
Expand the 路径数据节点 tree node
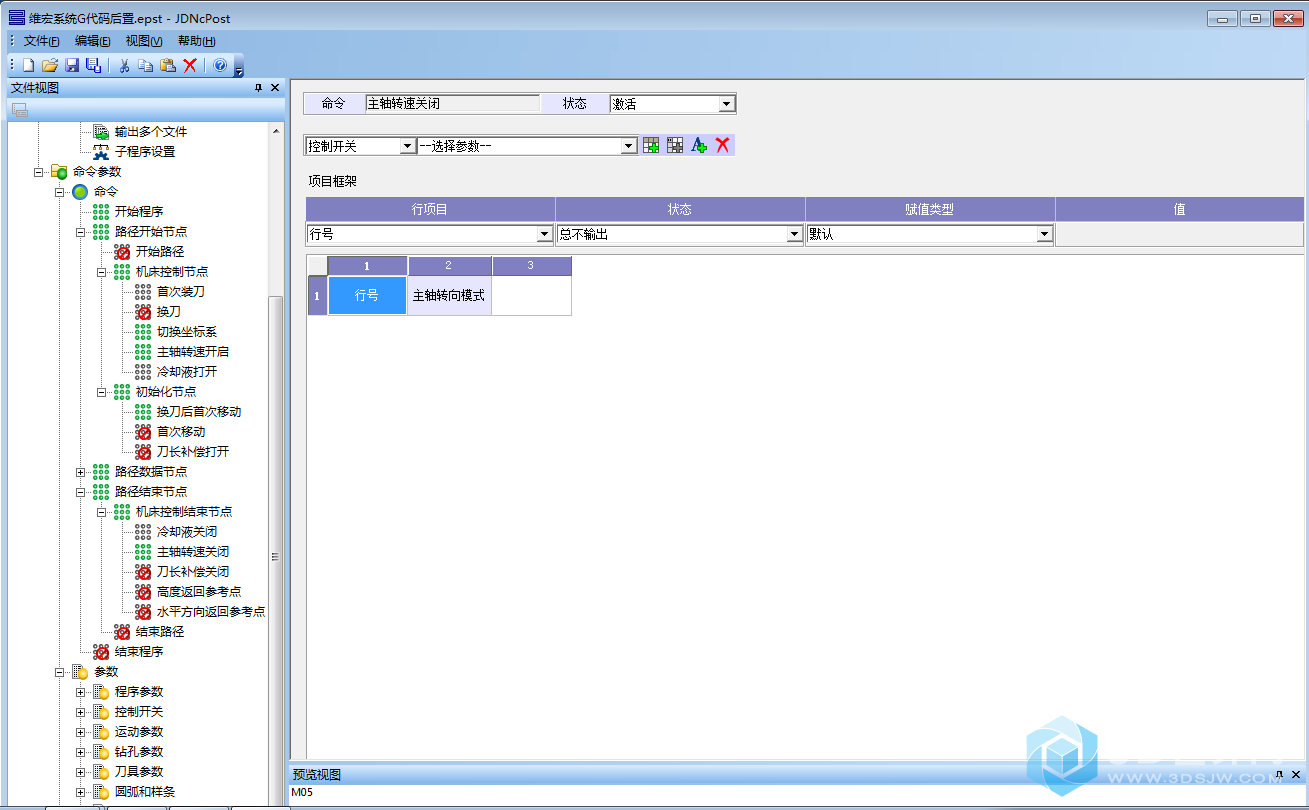81,472
